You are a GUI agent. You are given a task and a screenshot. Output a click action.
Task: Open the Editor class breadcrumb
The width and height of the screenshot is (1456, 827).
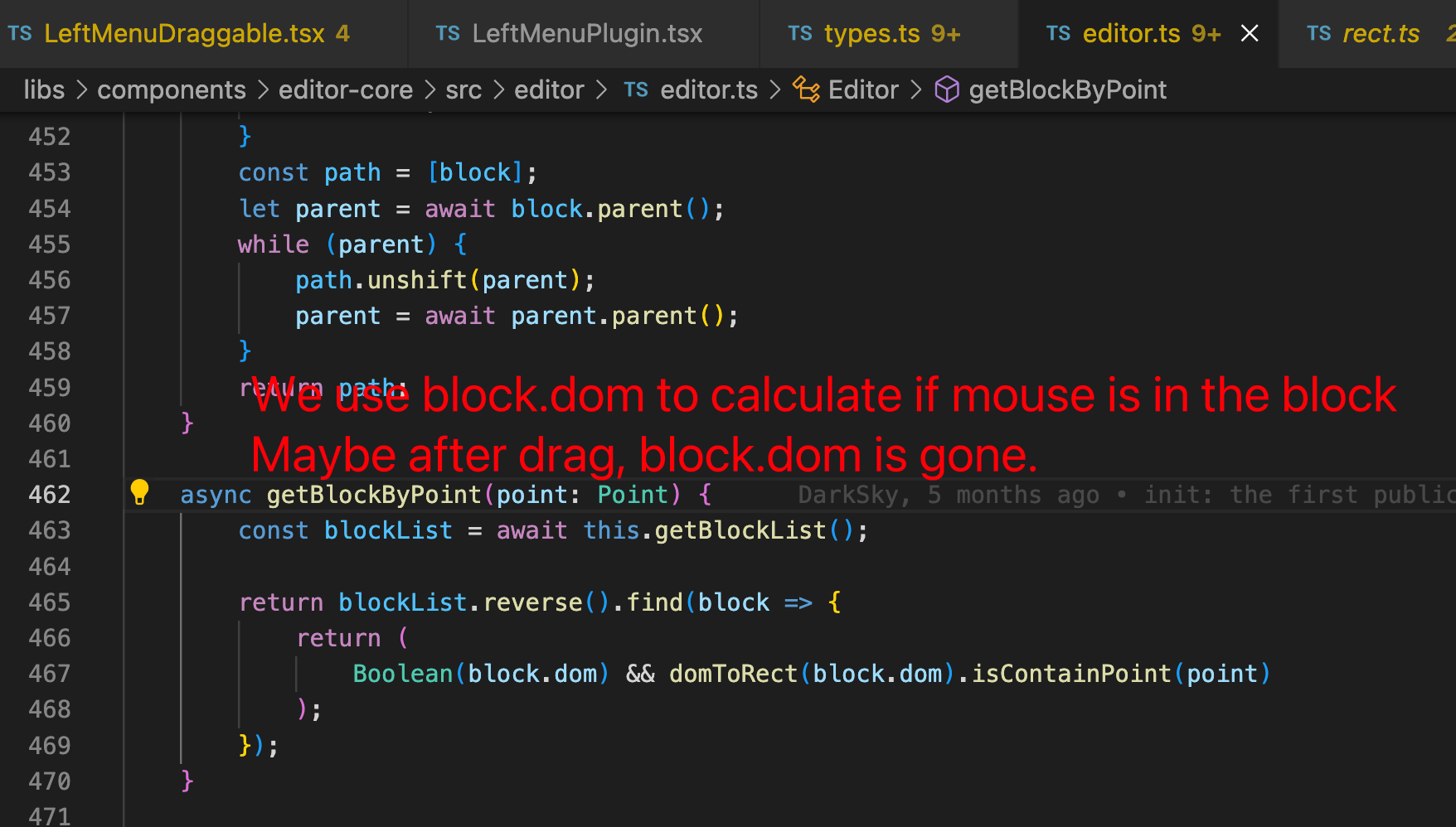tap(863, 89)
